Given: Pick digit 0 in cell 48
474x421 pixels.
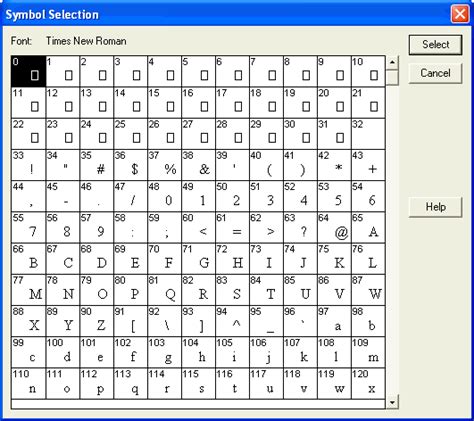Looking at the screenshot, I should pos(165,196).
